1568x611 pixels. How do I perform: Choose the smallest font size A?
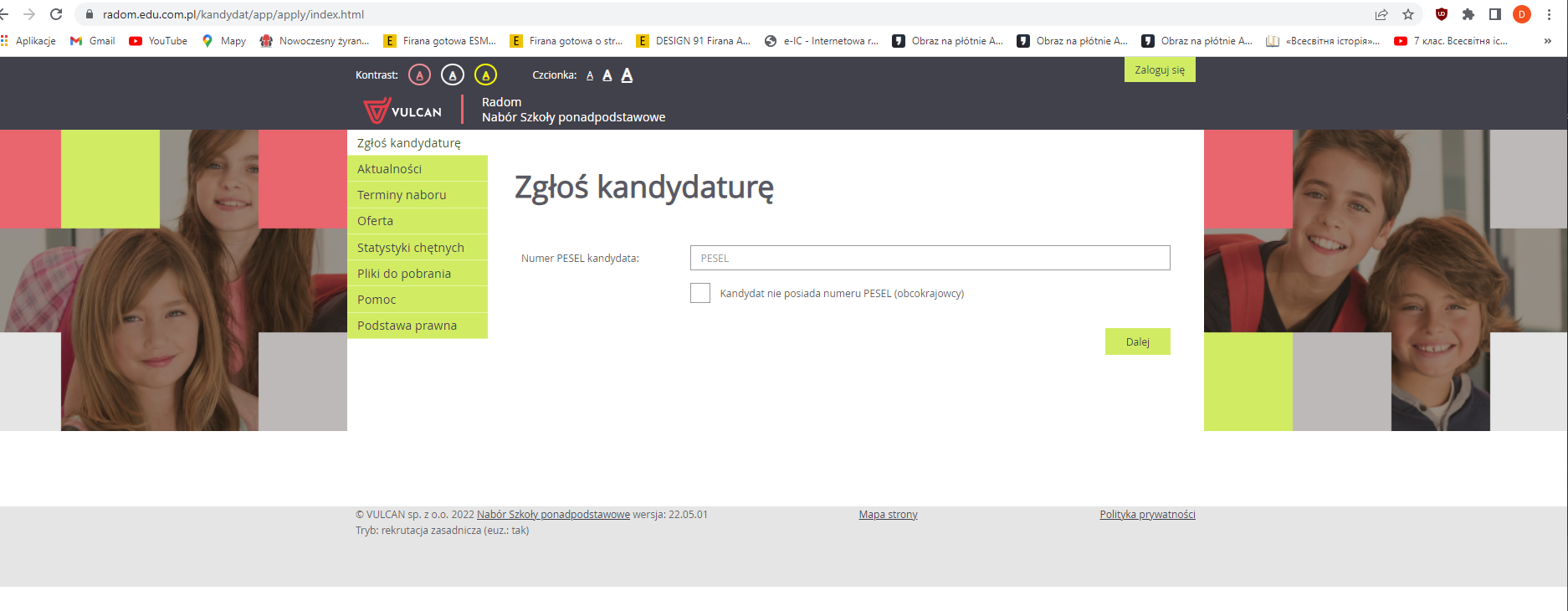point(590,75)
